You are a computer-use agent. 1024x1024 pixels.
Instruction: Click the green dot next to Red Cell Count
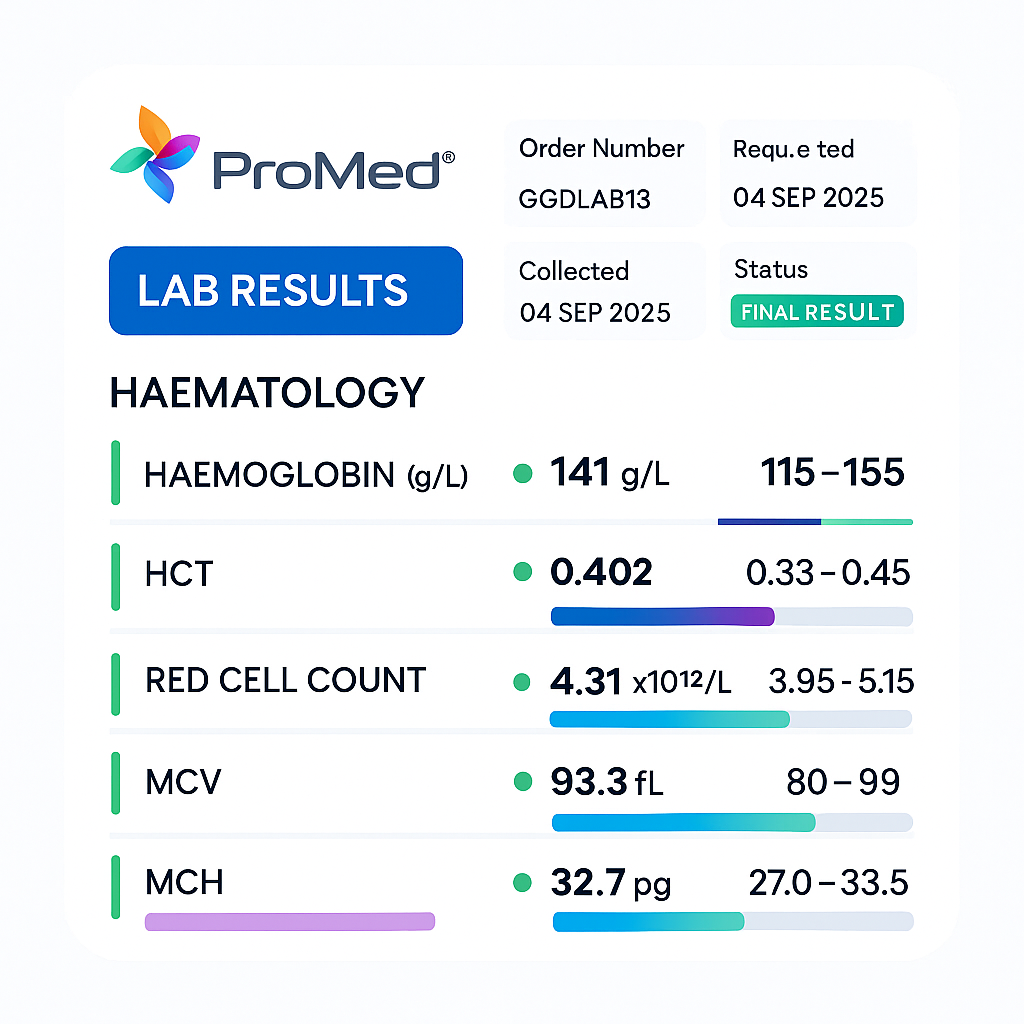point(521,682)
